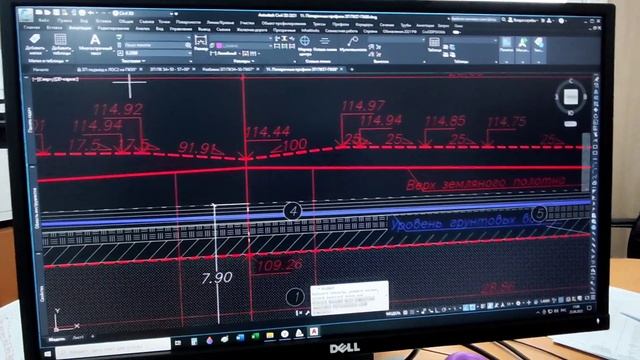Switch to the Лист1 layout tab

[78, 338]
